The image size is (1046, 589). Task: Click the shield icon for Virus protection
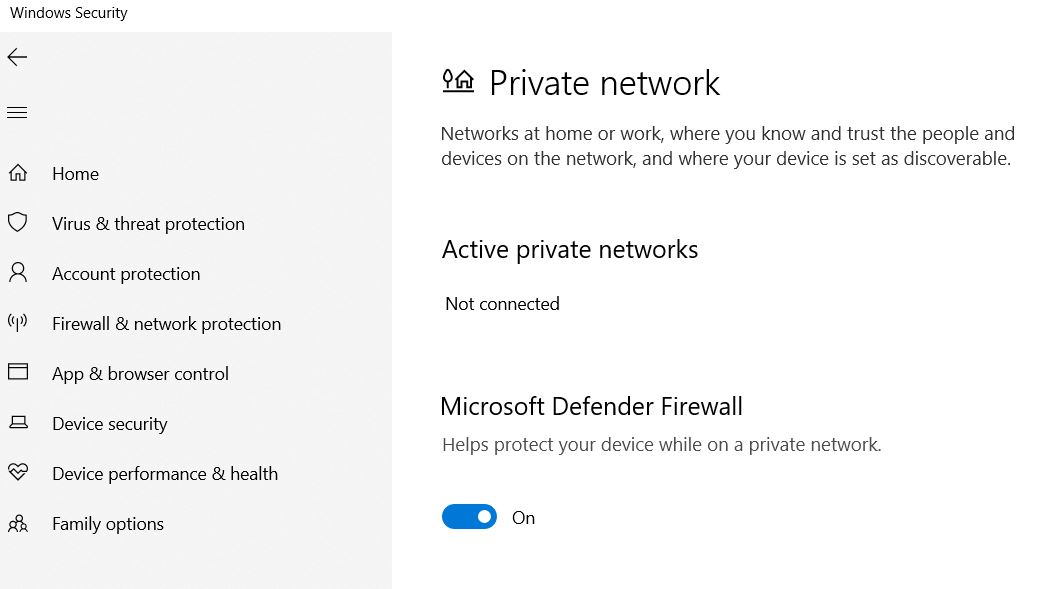(18, 222)
